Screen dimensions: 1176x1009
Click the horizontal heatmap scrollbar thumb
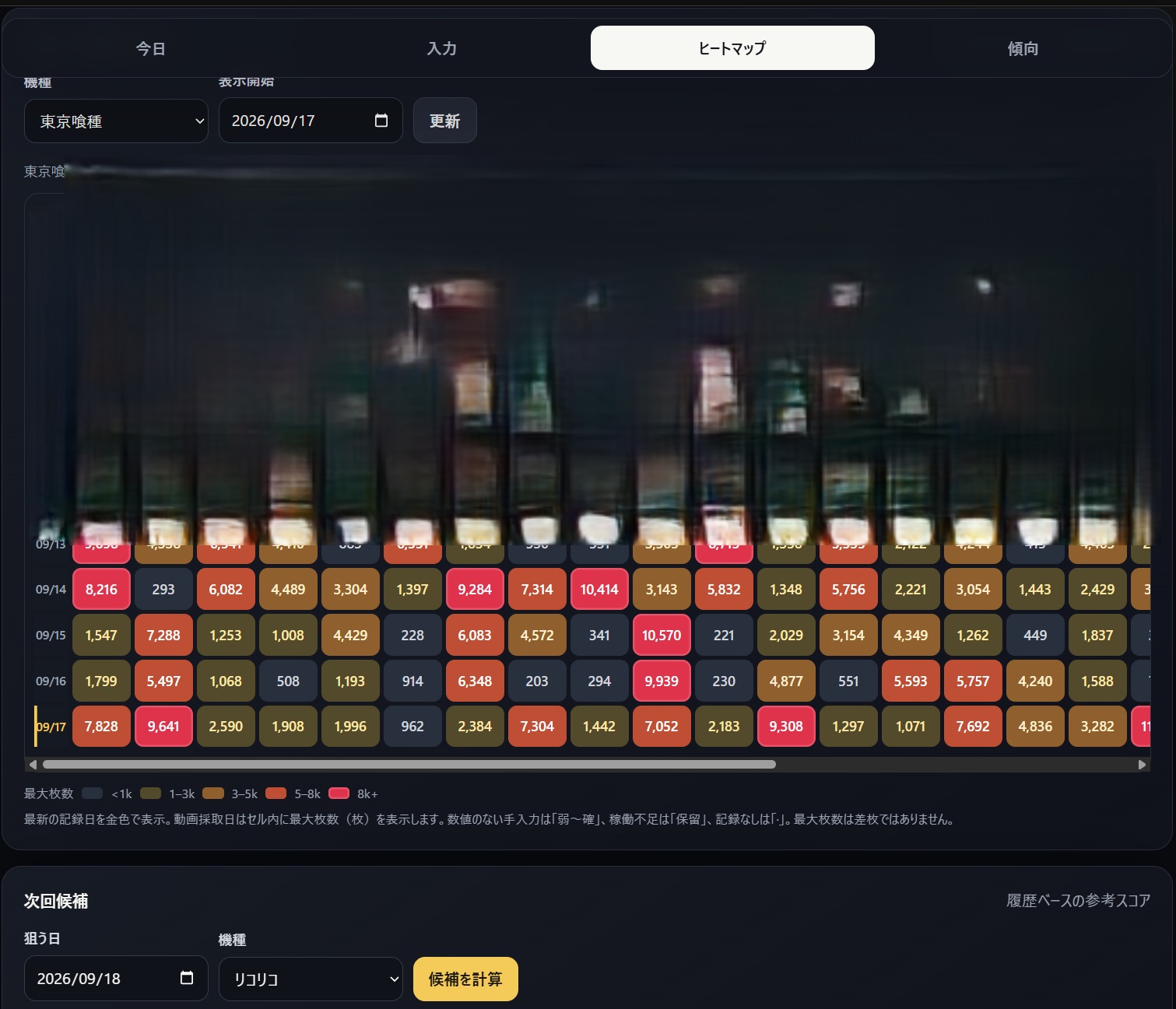tap(409, 765)
